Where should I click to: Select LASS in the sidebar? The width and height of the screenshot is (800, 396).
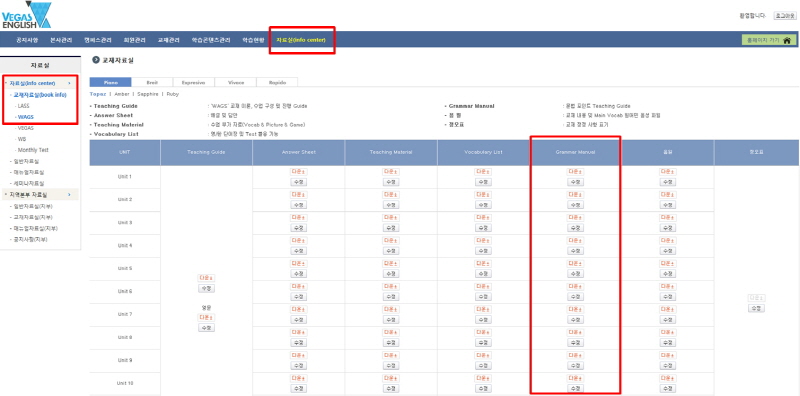pyautogui.click(x=23, y=106)
